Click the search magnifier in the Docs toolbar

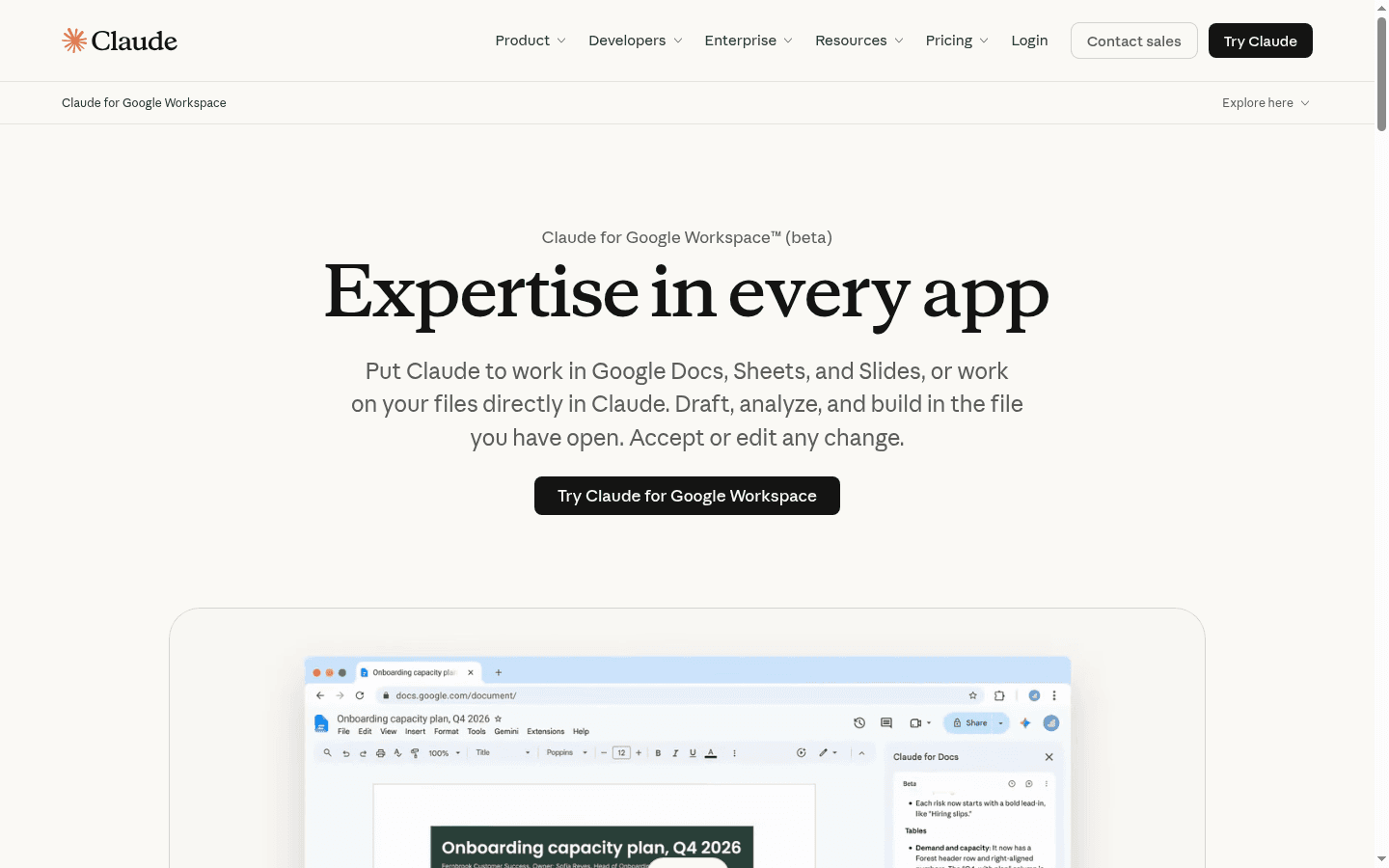click(327, 752)
